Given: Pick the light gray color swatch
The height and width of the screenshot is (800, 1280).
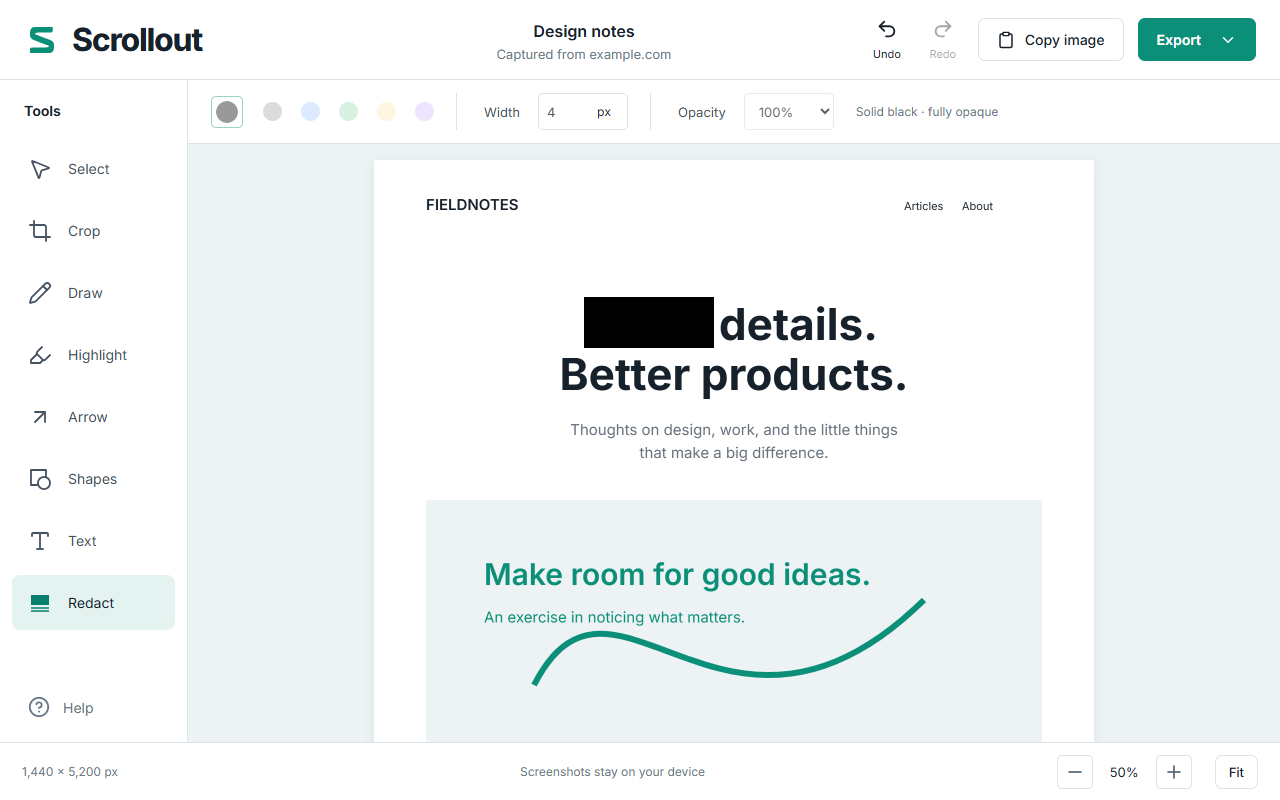Looking at the screenshot, I should [x=272, y=112].
